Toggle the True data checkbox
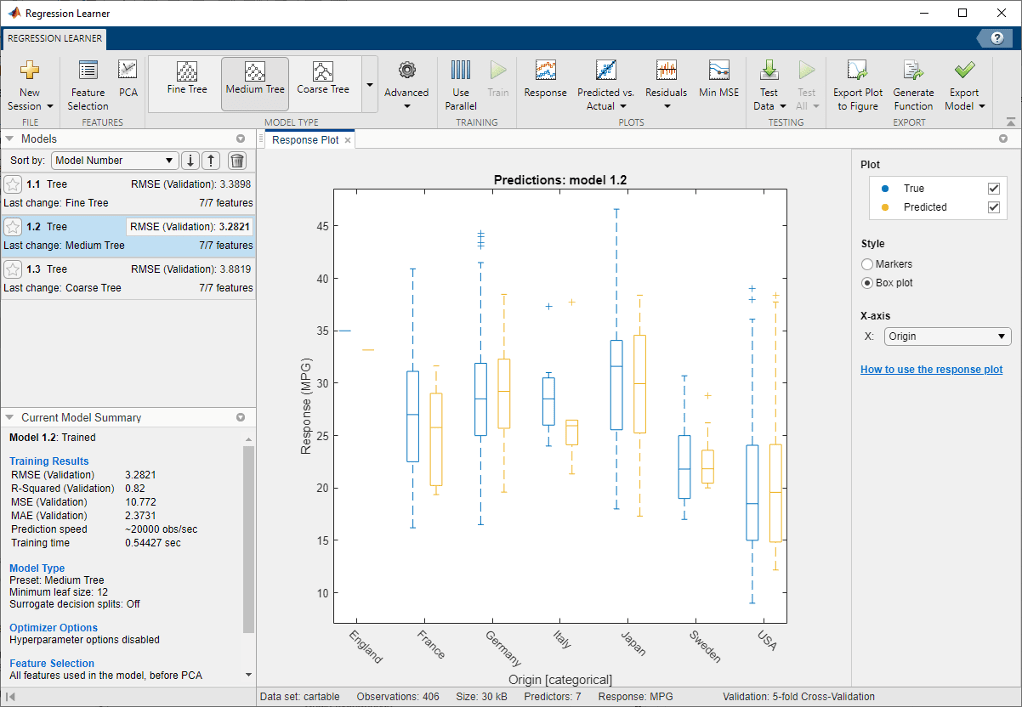The image size is (1022, 707). tap(993, 188)
